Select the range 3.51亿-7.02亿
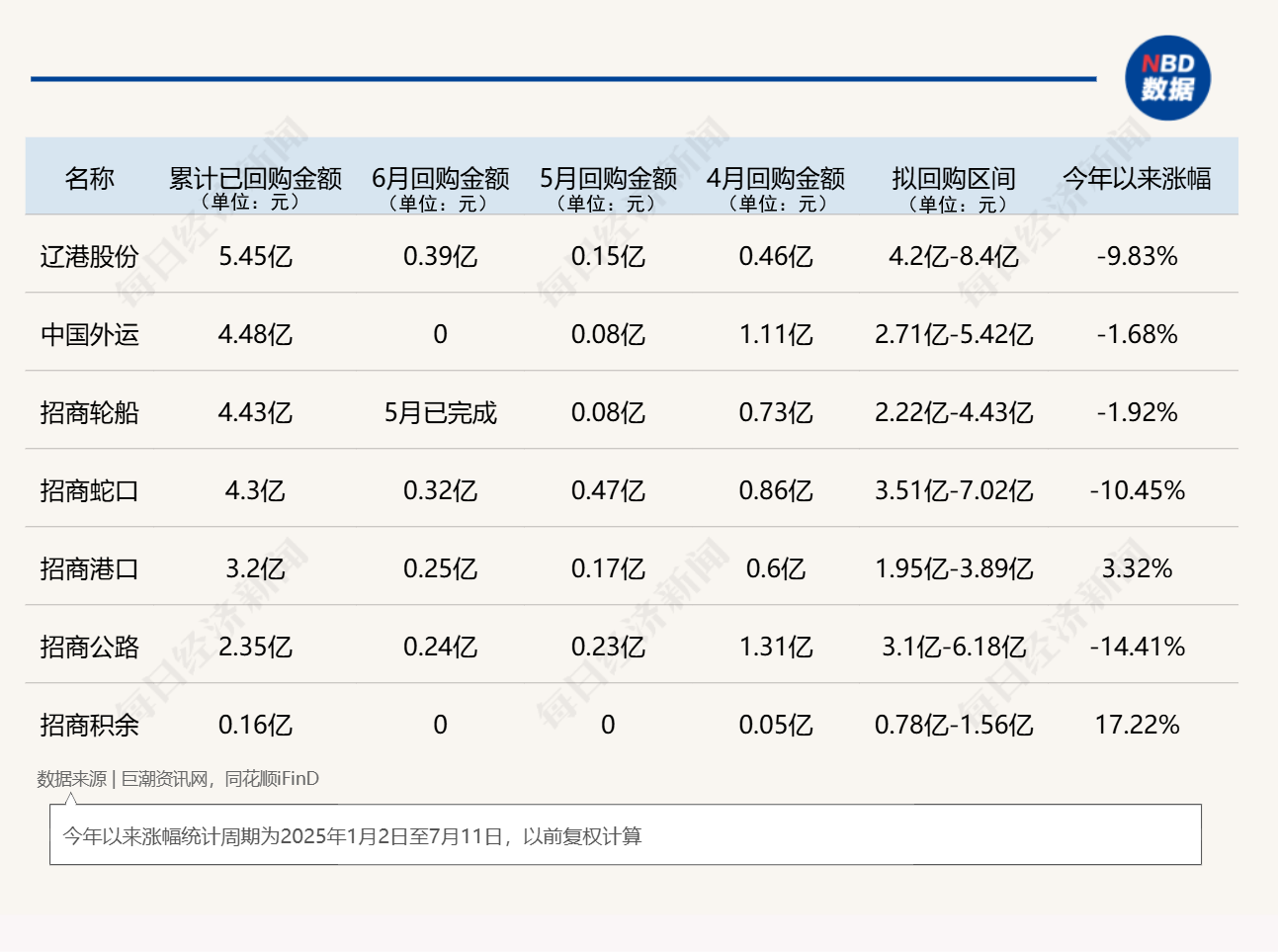Screen dimensions: 1278x952 pos(954,491)
